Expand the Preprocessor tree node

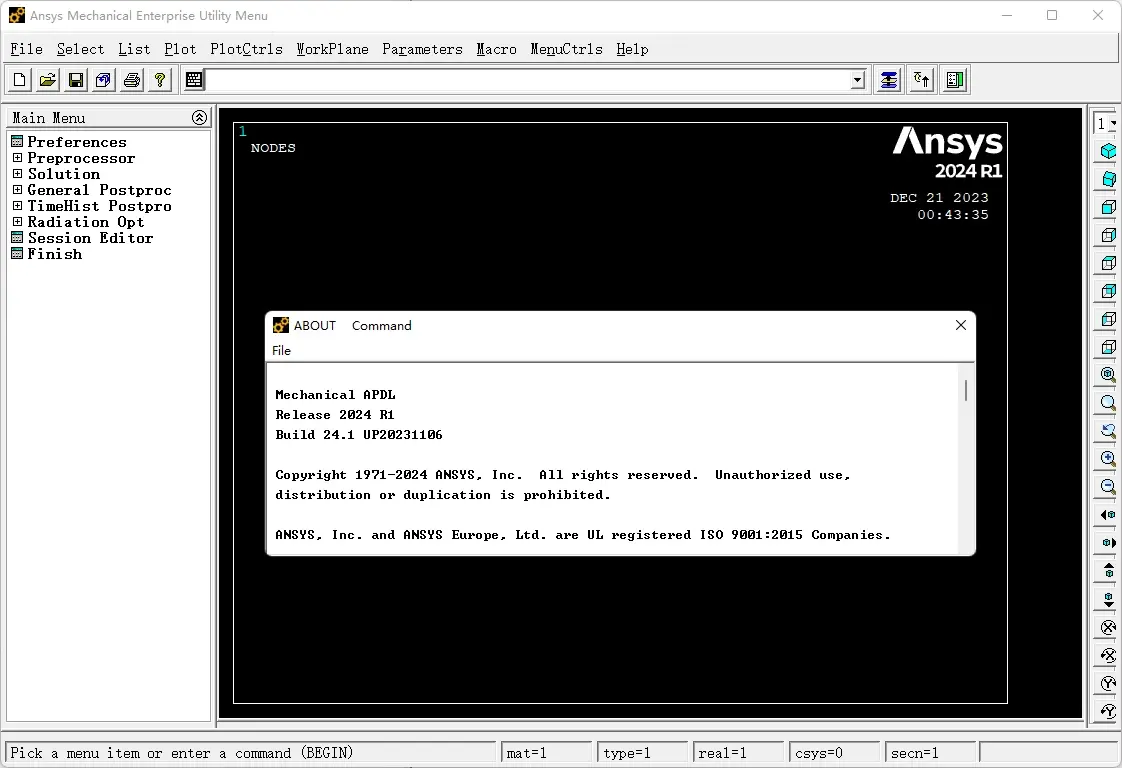pos(17,157)
